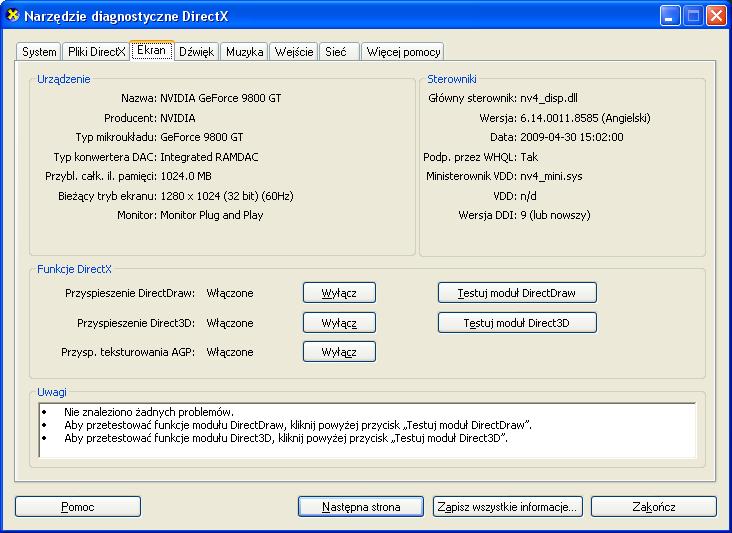732x533 pixels.
Task: Select the Sieć tab
Action: (336, 52)
